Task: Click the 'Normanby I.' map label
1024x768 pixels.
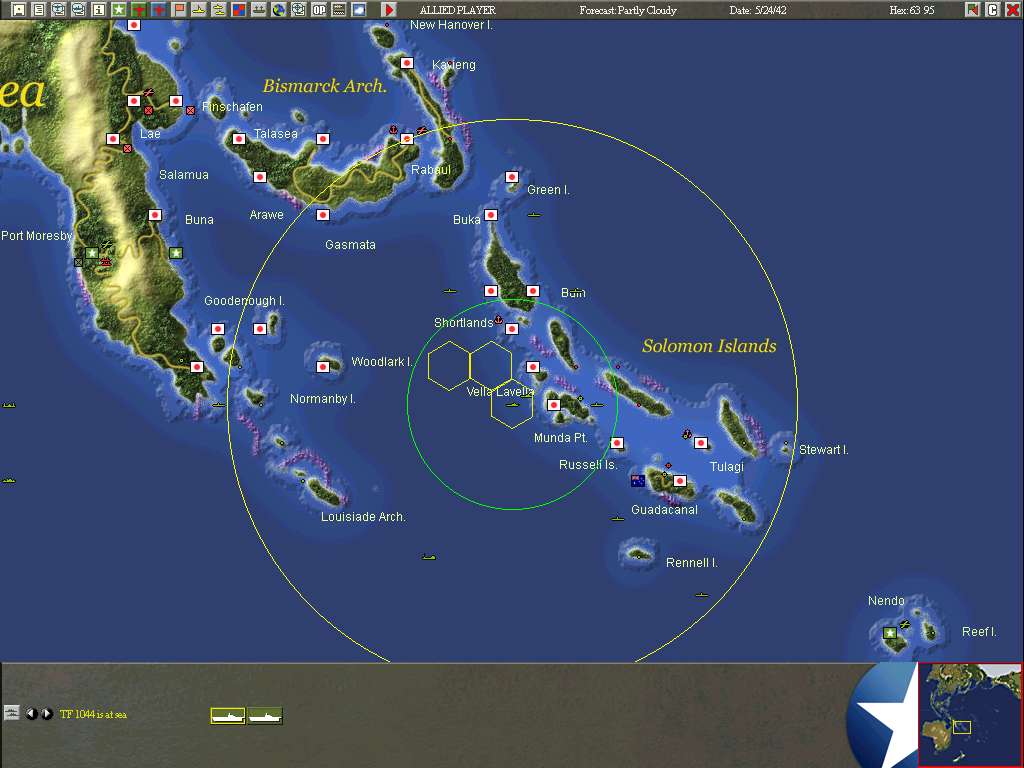Action: point(323,398)
